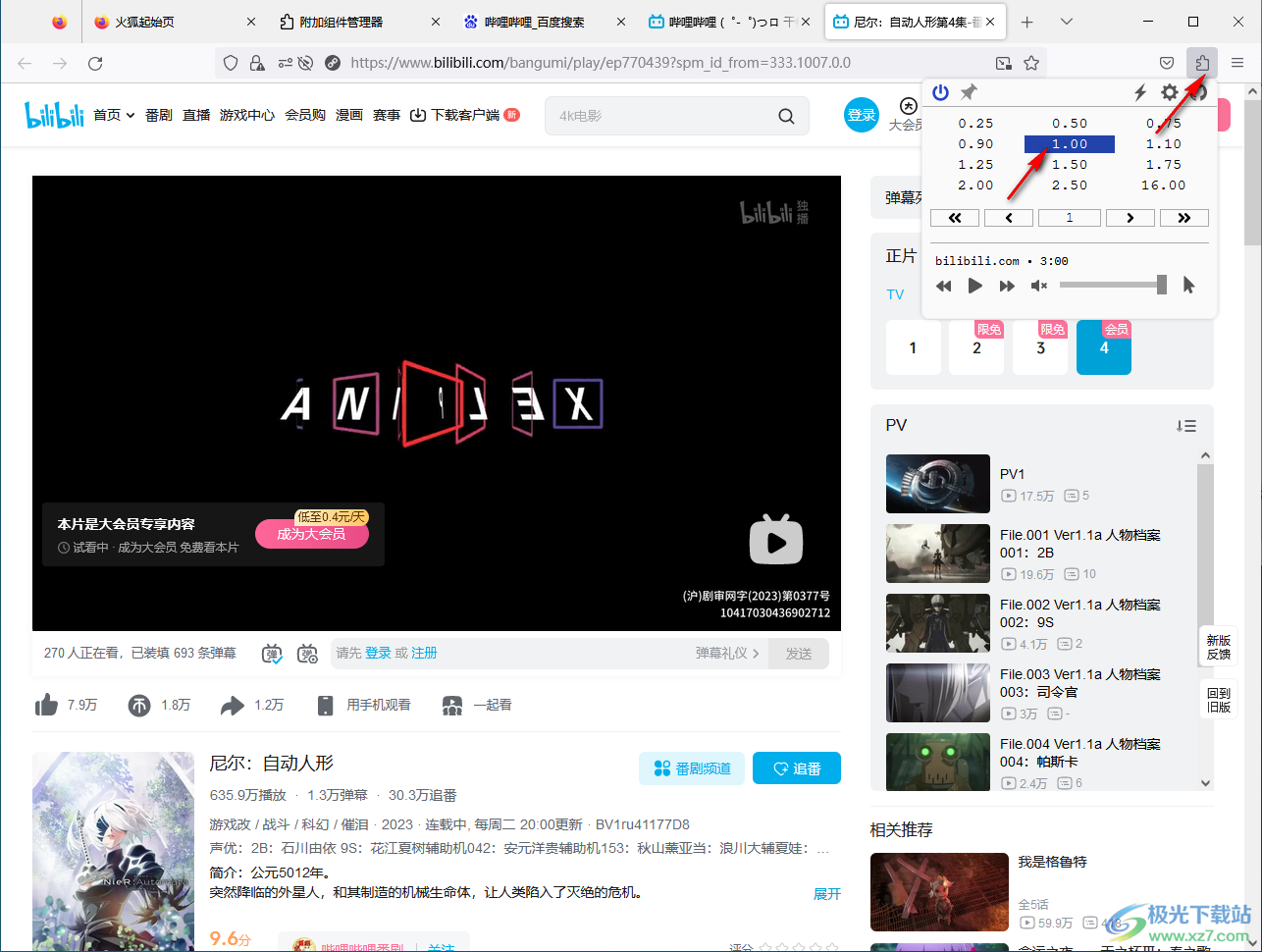The height and width of the screenshot is (952, 1262).
Task: Click the speed value field showing 1
Action: point(1070,218)
